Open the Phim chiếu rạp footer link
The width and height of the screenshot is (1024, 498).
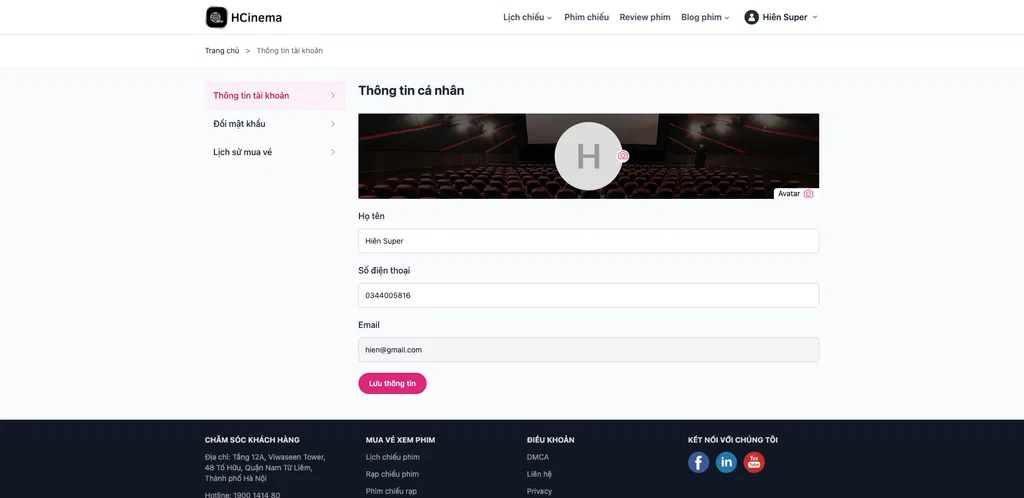[x=391, y=491]
